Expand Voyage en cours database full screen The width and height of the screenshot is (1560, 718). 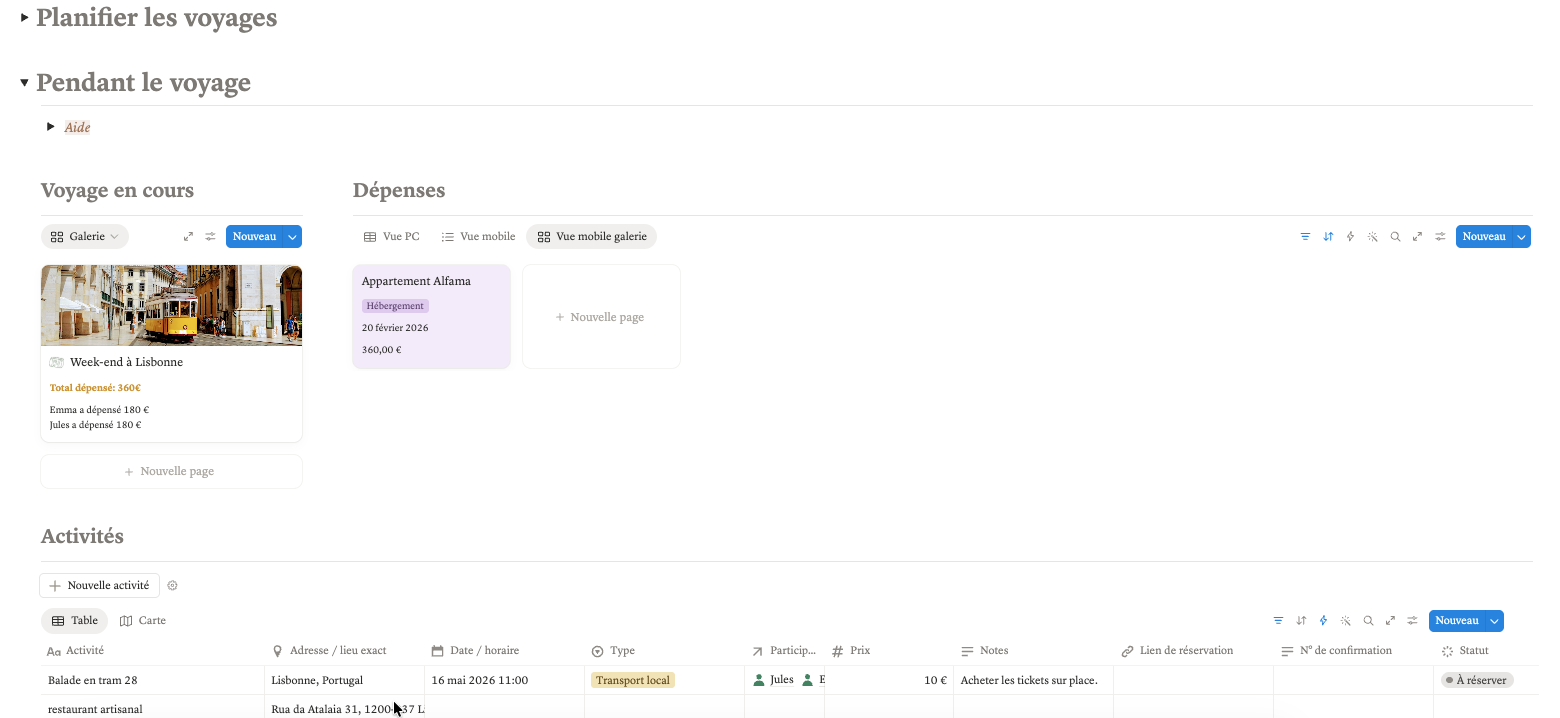click(188, 237)
